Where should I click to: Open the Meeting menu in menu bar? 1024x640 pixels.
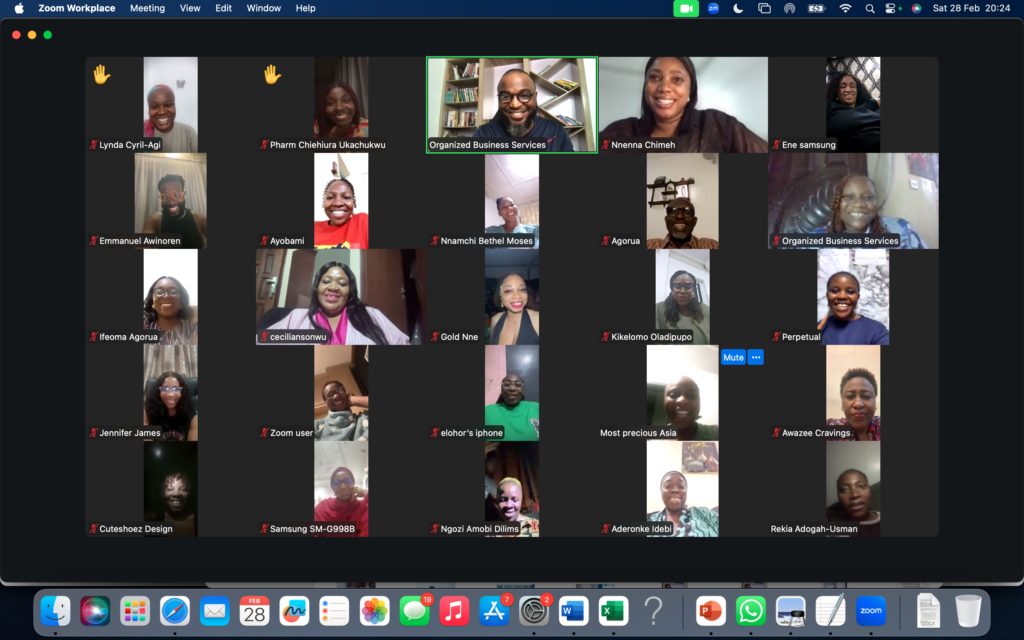tap(147, 8)
